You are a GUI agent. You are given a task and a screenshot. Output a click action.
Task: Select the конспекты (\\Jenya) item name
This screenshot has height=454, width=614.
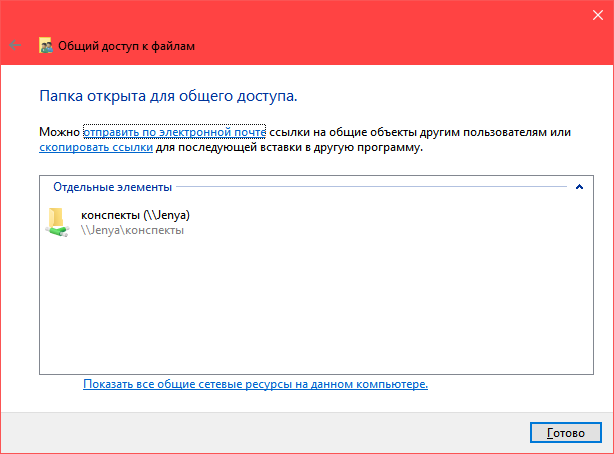point(135,215)
